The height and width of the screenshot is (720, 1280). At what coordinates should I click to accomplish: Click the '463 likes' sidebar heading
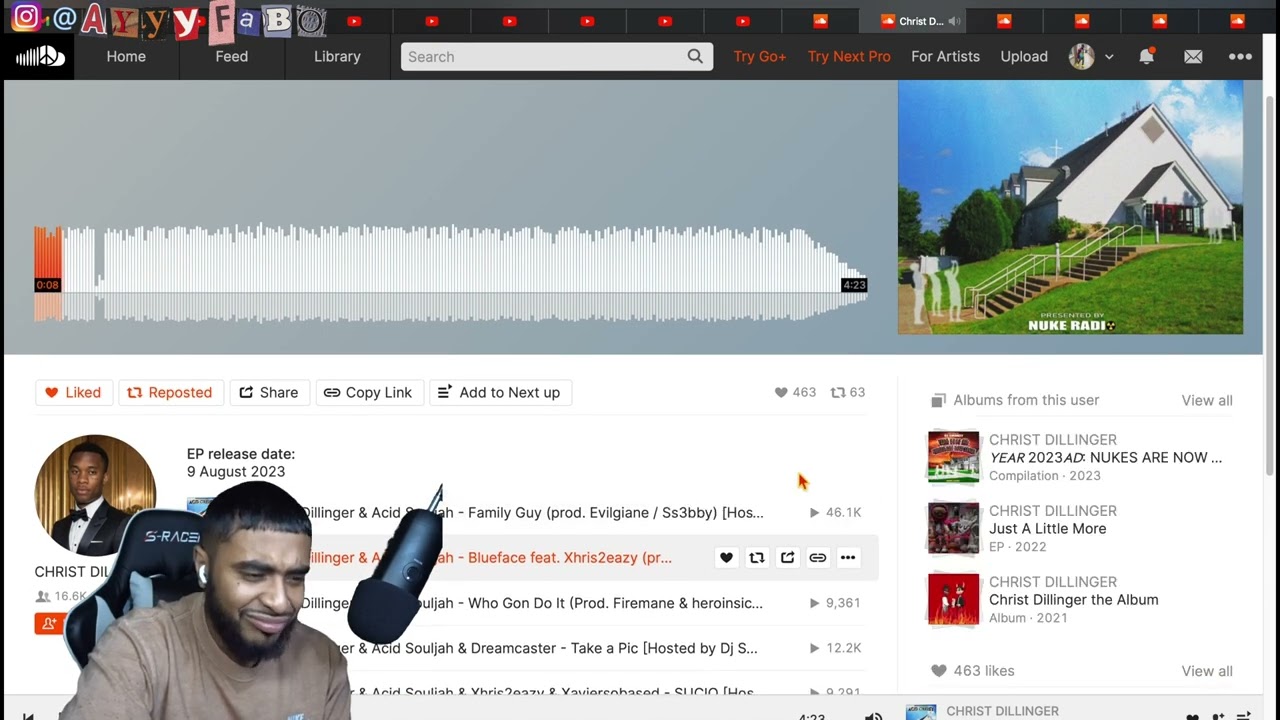tap(984, 671)
